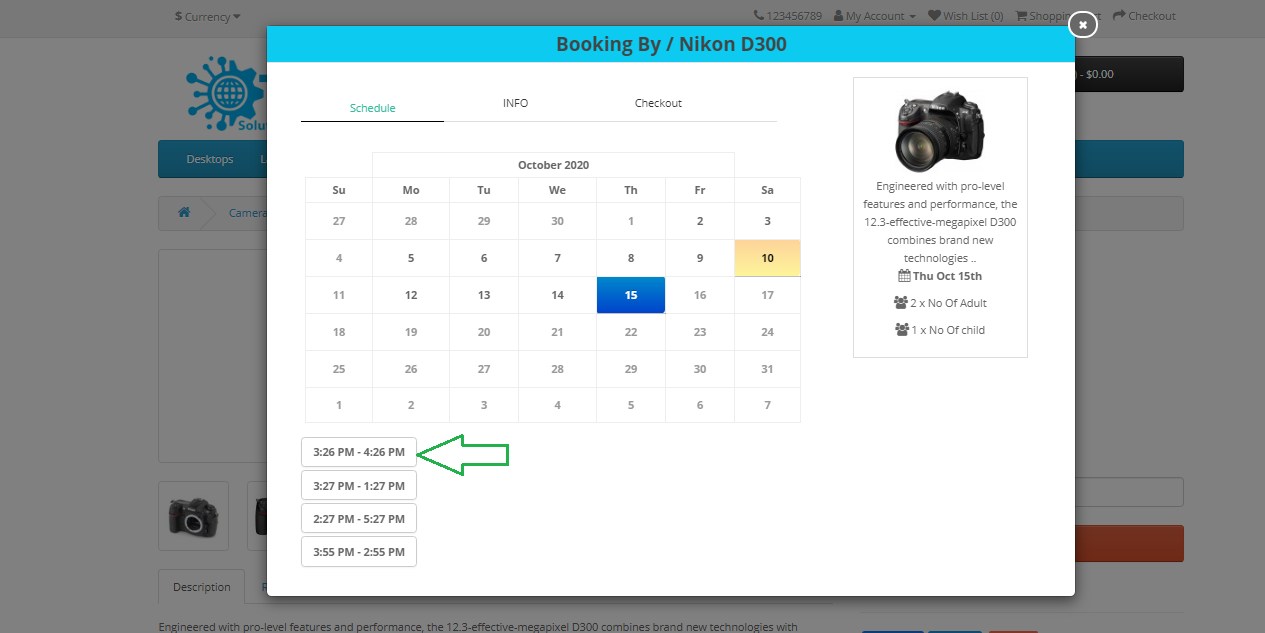
Task: Click the Nikon D300 photo in the booking summary
Action: [940, 130]
